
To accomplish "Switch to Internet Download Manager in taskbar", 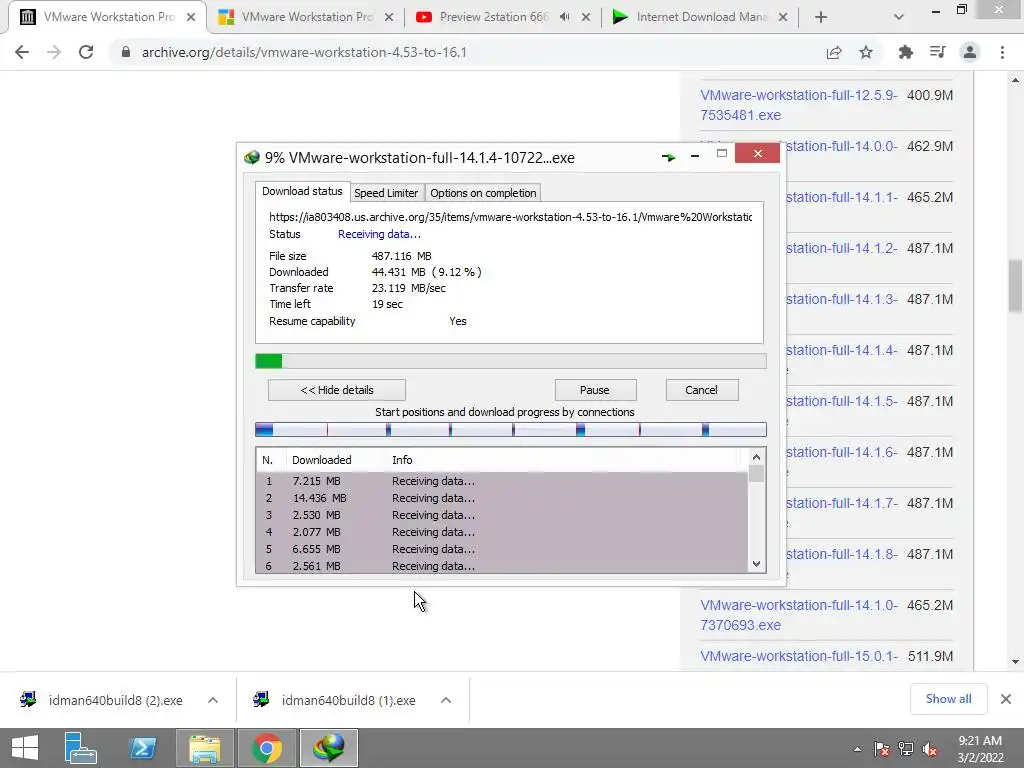I will [x=328, y=748].
